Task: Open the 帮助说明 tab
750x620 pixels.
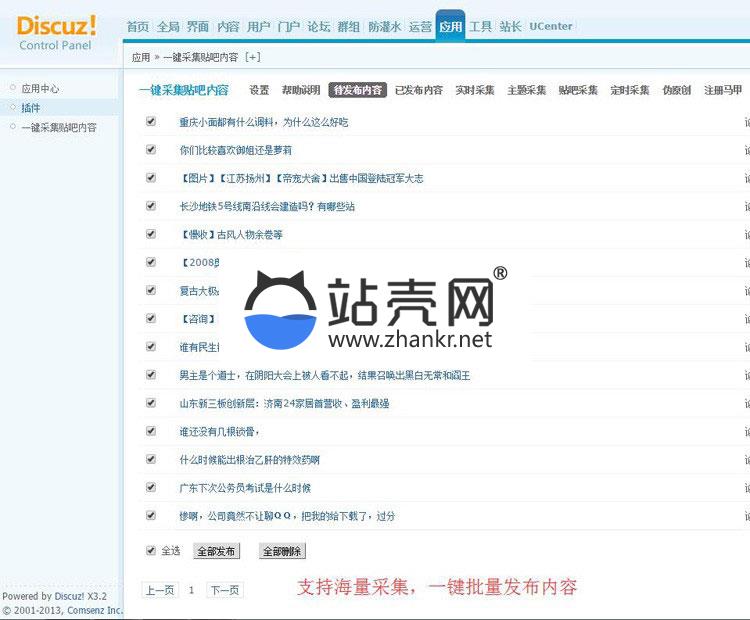Action: tap(301, 90)
